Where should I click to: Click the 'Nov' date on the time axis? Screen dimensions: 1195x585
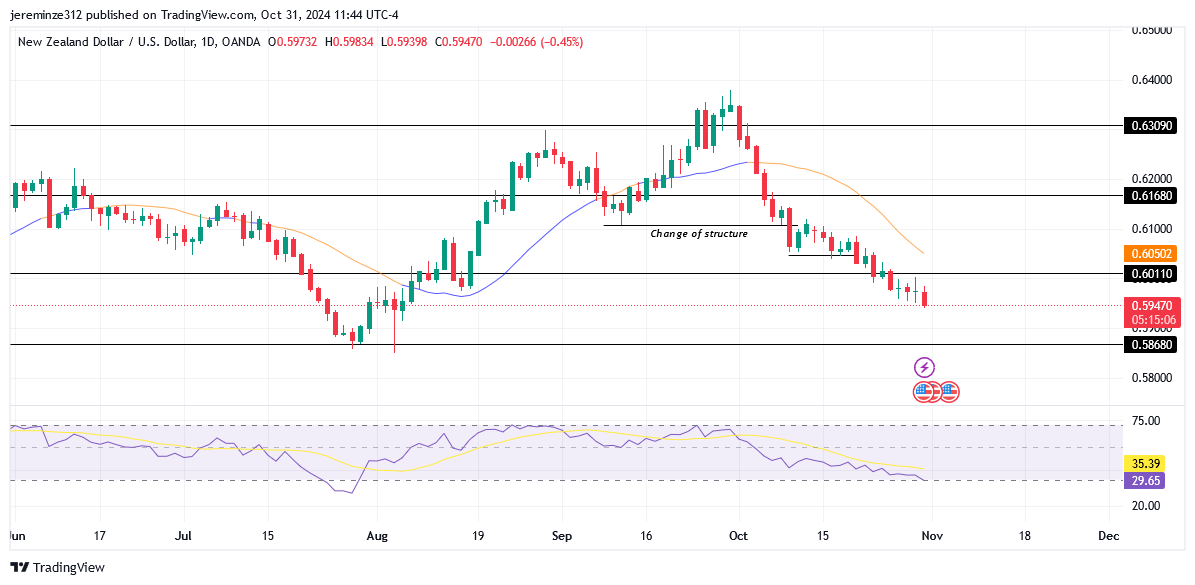pyautogui.click(x=933, y=536)
